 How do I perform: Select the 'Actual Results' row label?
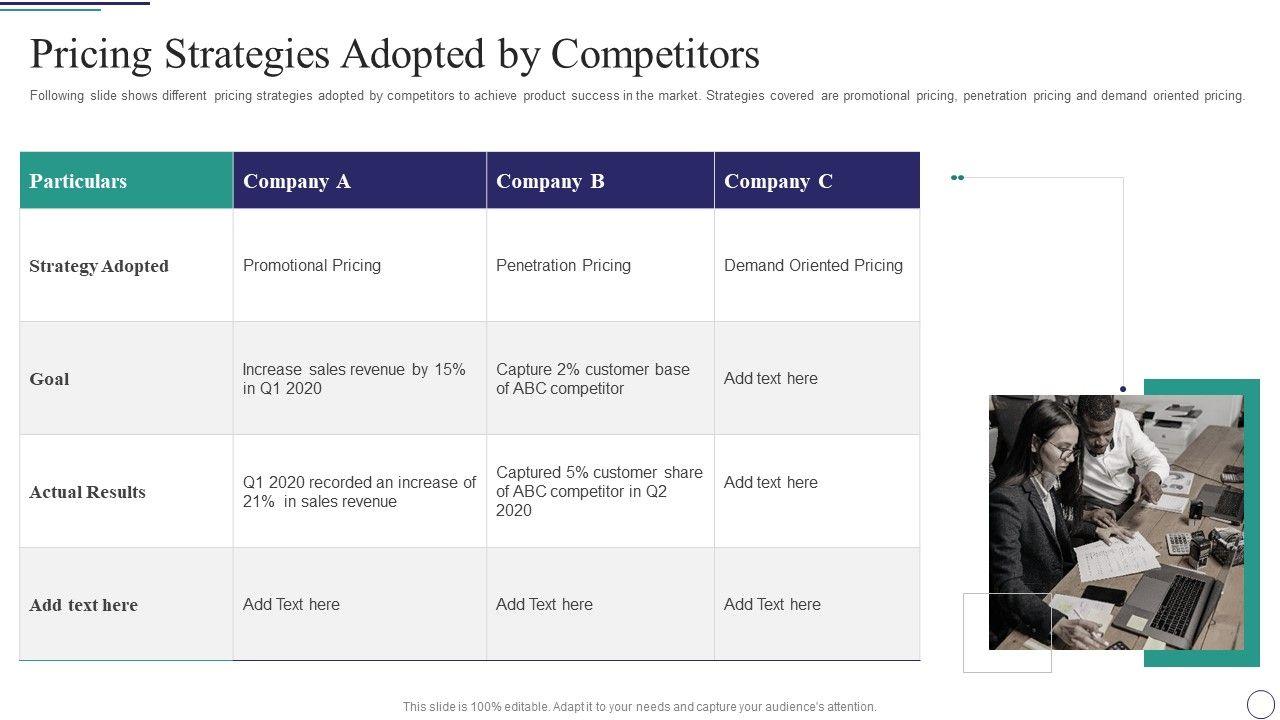88,492
